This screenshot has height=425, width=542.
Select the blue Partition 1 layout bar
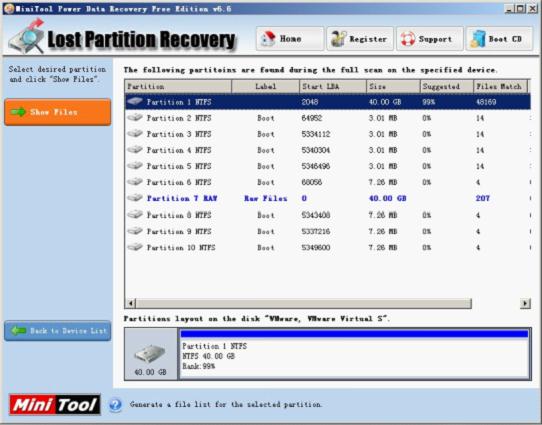pyautogui.click(x=354, y=333)
